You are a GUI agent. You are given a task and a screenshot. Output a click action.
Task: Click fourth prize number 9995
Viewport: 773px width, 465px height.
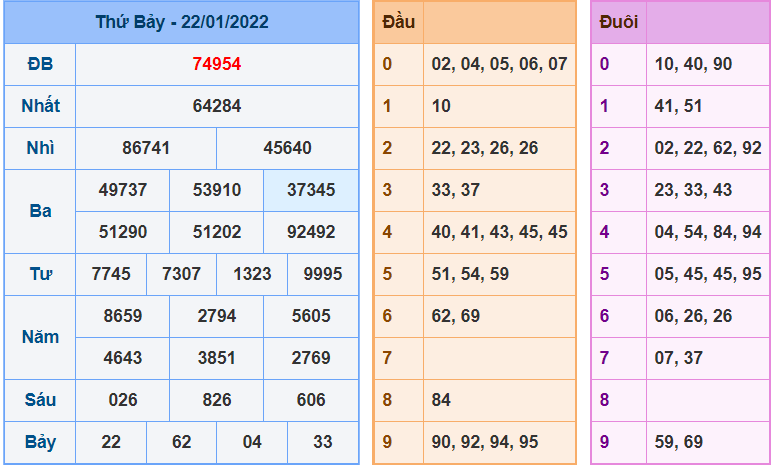coord(322,274)
